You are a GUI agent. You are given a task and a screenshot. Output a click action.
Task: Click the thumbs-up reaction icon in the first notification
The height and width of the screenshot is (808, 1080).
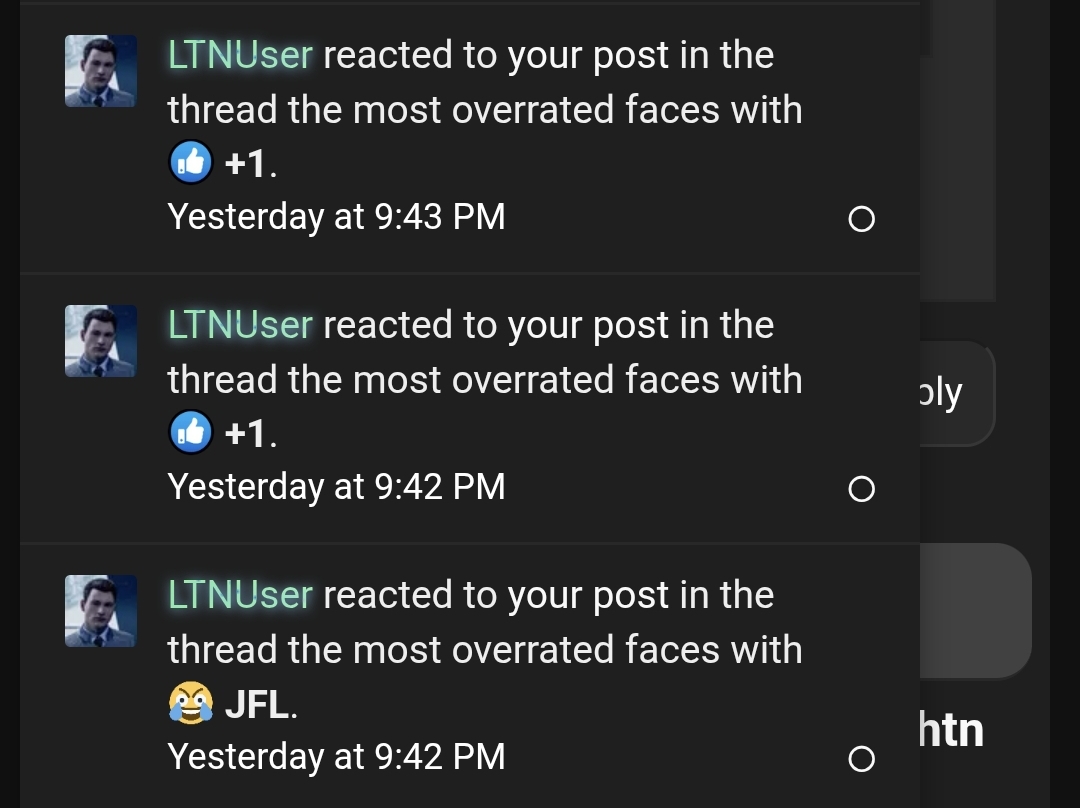point(191,161)
